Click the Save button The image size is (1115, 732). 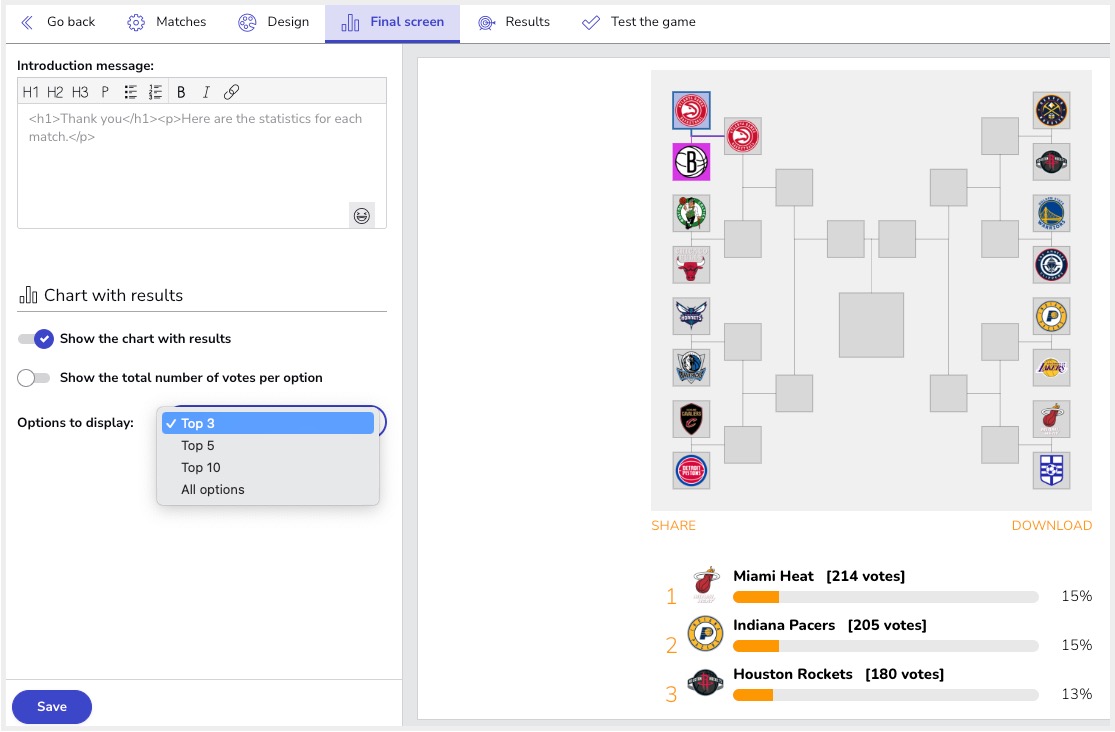[52, 706]
